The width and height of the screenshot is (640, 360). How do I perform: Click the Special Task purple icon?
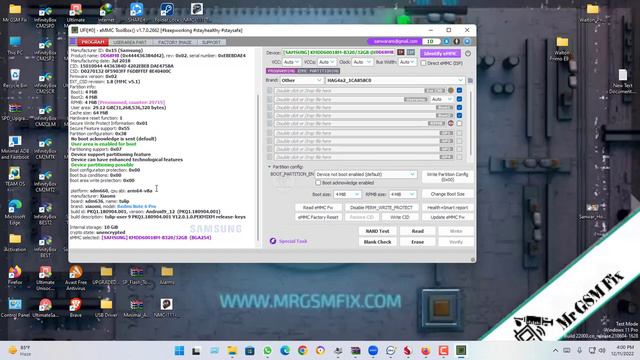pos(273,241)
